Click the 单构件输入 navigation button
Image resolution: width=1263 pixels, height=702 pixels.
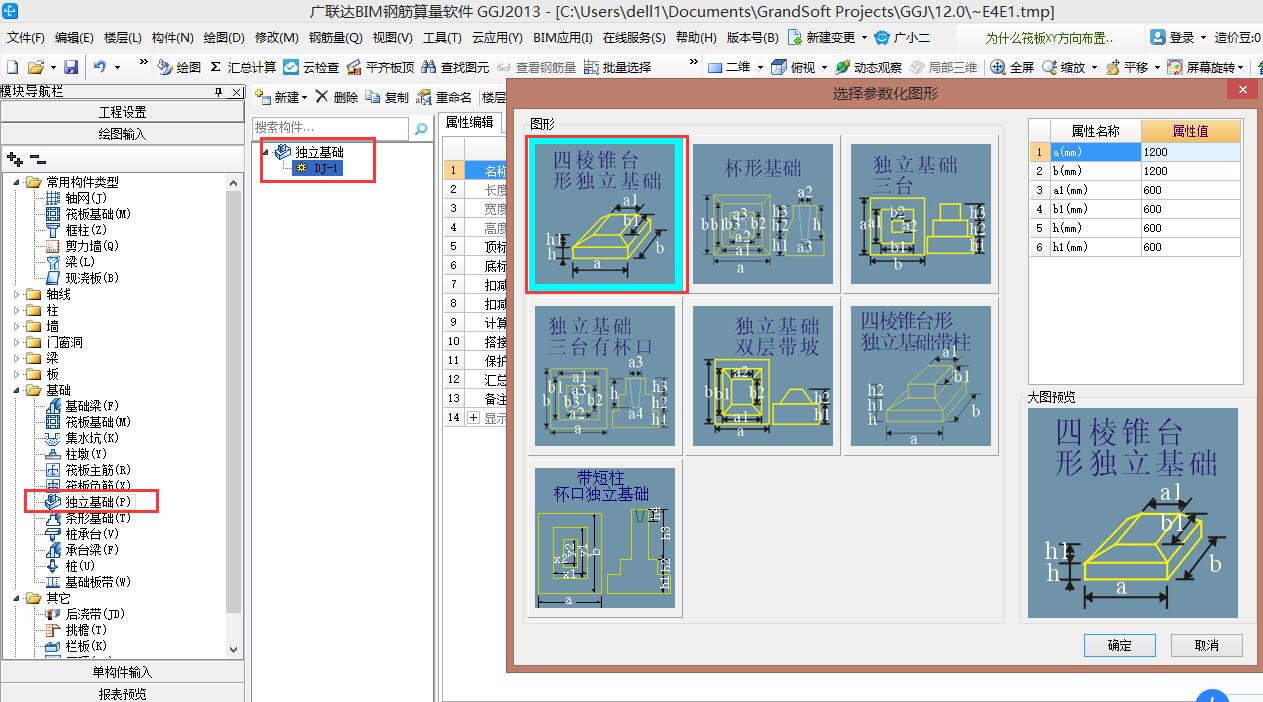[x=122, y=672]
